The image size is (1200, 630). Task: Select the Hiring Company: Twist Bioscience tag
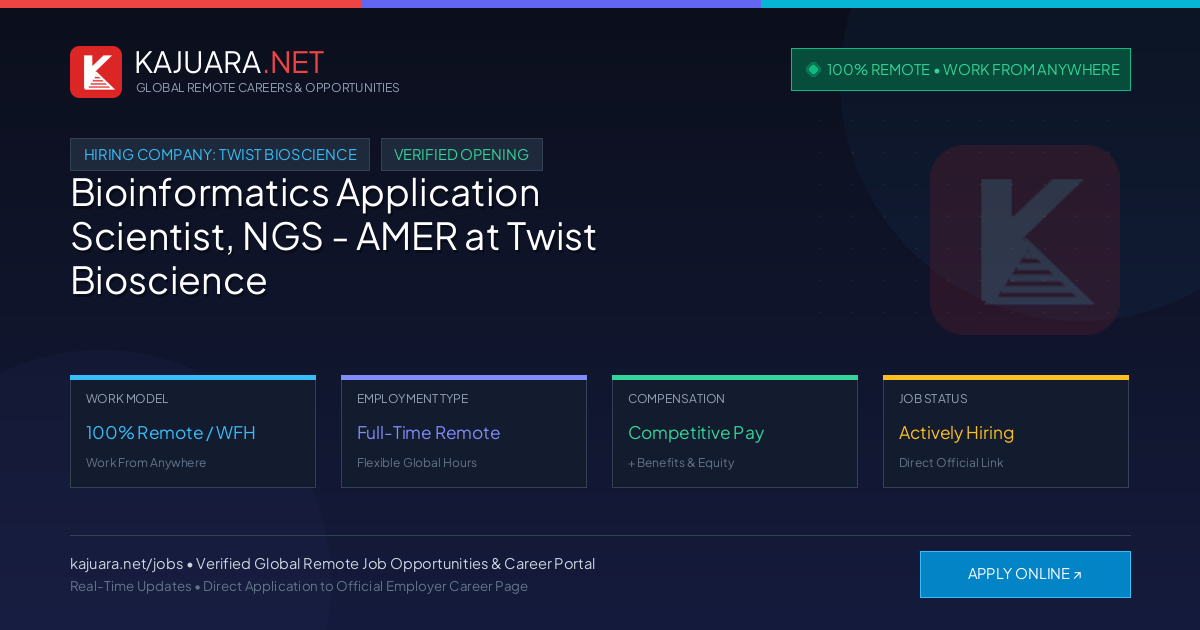click(x=220, y=155)
